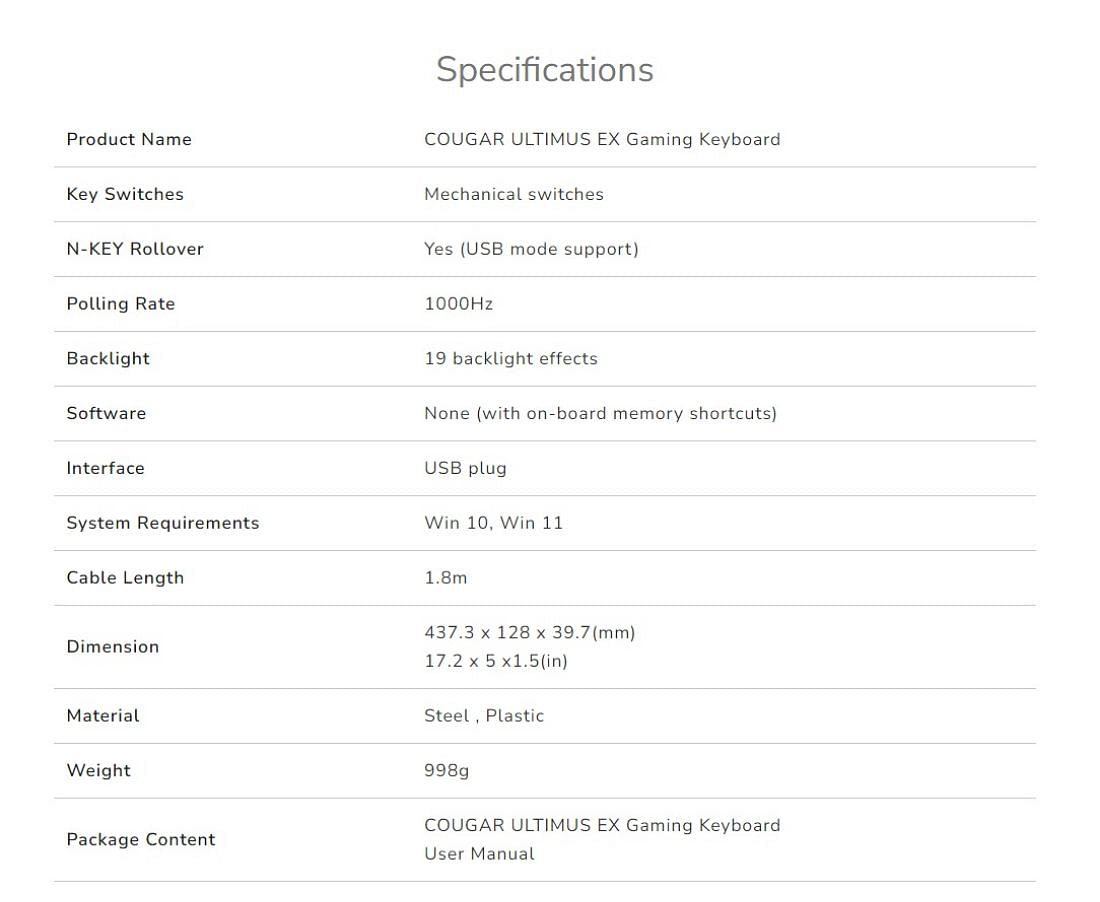Click the 1000Hz value
The height and width of the screenshot is (902, 1100).
click(x=458, y=304)
